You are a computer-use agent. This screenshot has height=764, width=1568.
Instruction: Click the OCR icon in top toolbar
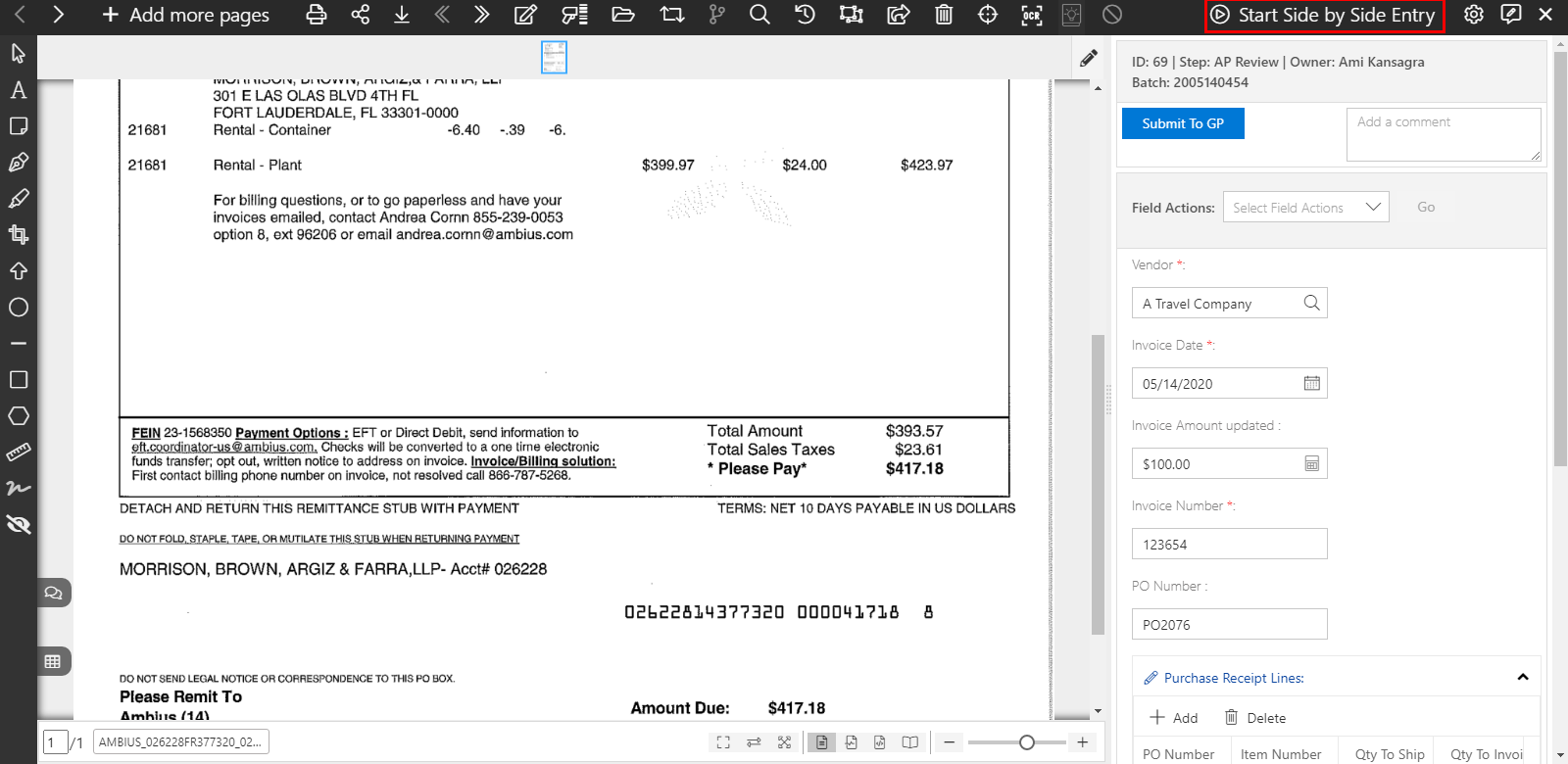point(1031,15)
